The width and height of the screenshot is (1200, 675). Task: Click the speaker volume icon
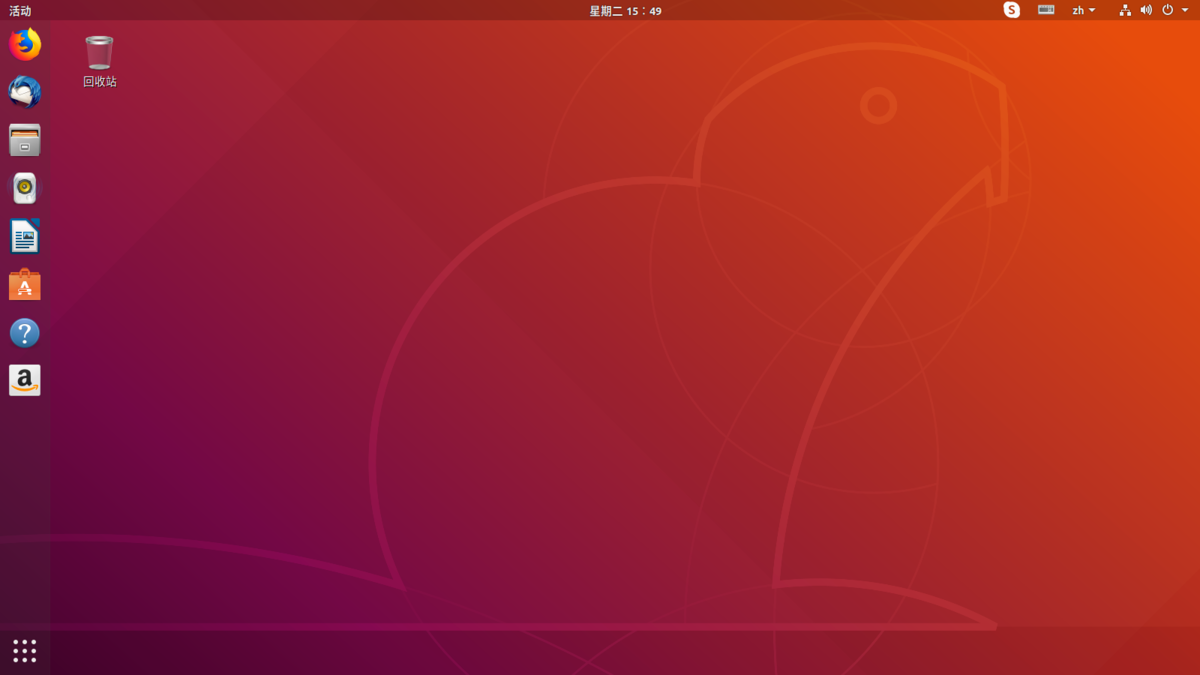tap(1146, 10)
